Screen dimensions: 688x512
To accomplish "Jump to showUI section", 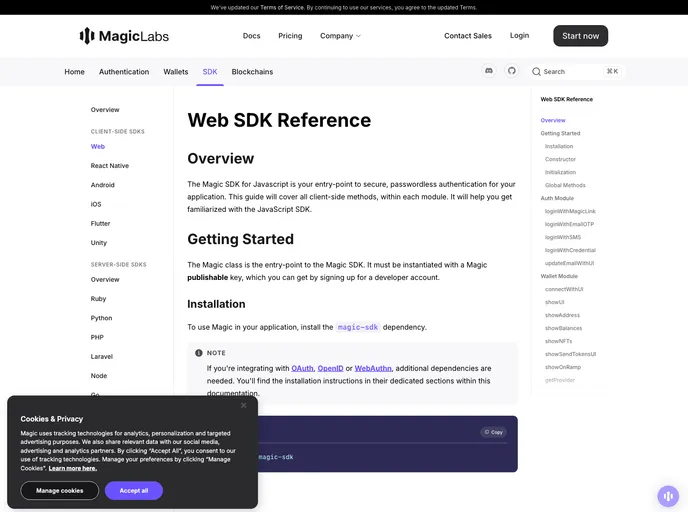I will click(555, 302).
